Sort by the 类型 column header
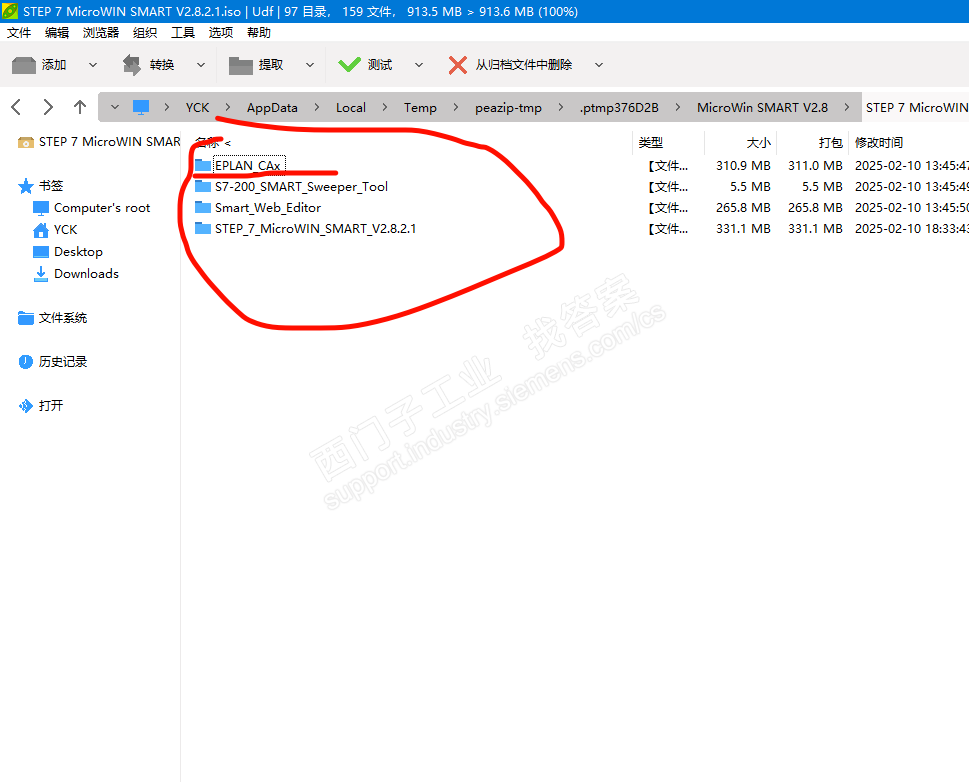 651,143
